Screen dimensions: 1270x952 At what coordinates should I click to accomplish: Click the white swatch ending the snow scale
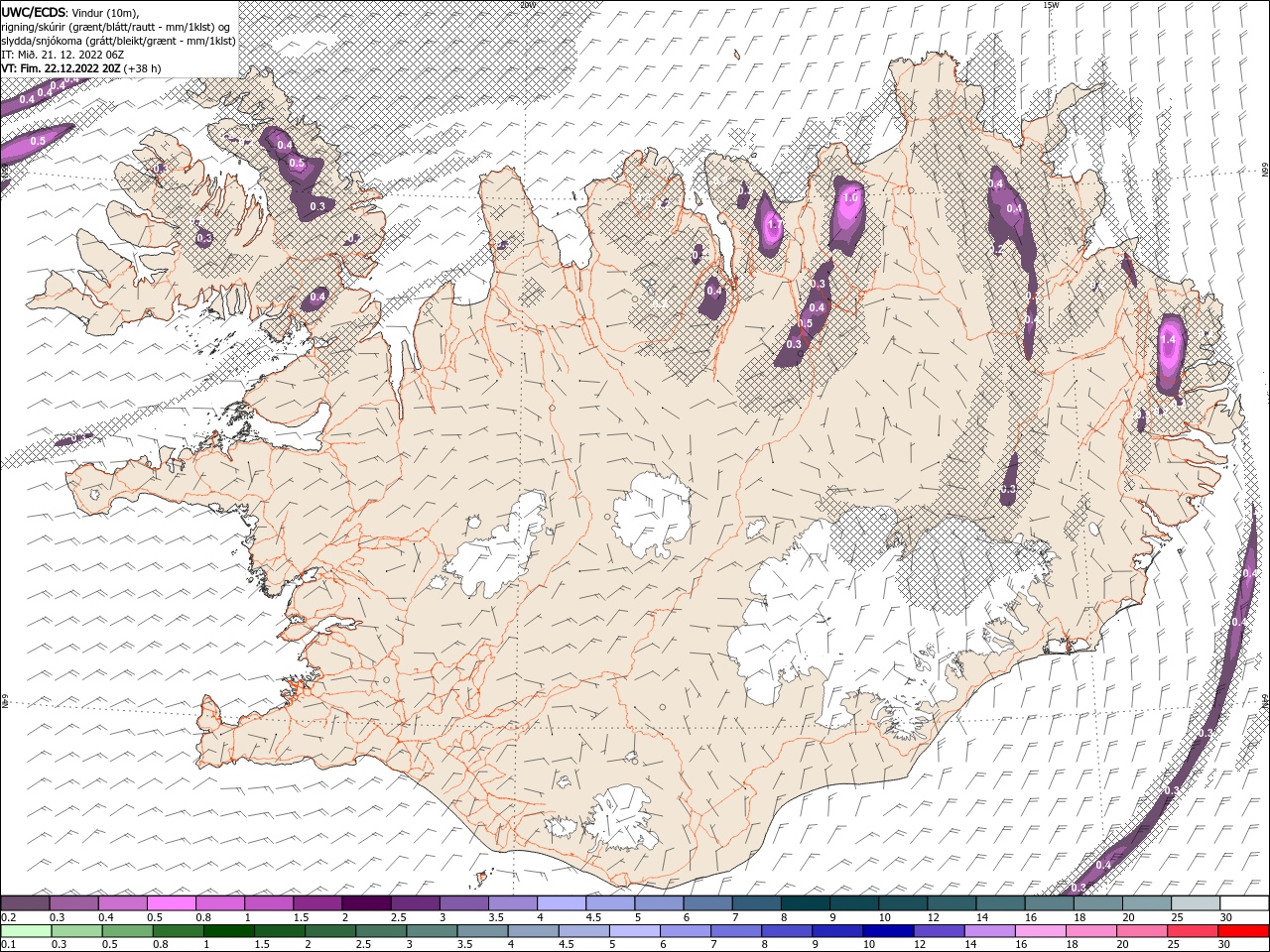point(1243,903)
